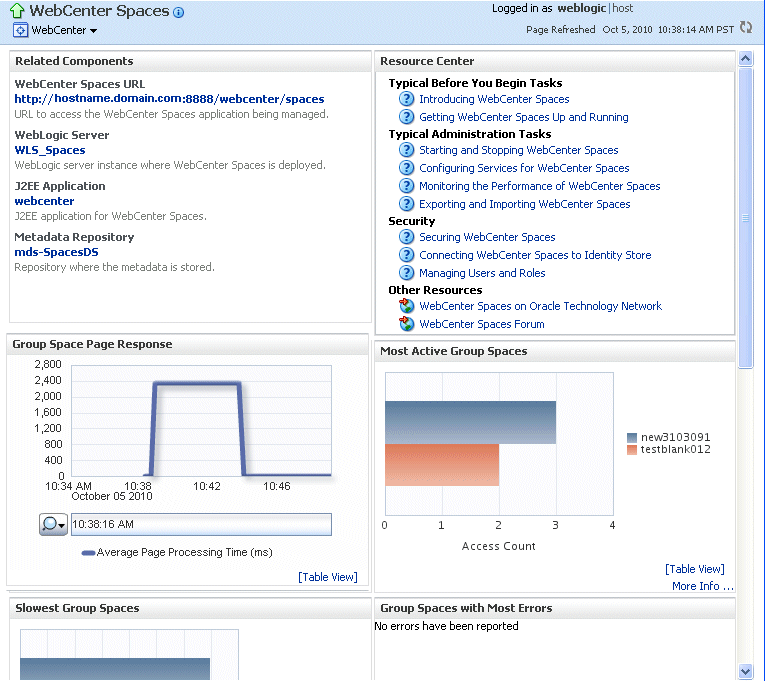Image resolution: width=765 pixels, height=681 pixels.
Task: Open the chart zoom magnifier dropdown
Action: (x=53, y=524)
